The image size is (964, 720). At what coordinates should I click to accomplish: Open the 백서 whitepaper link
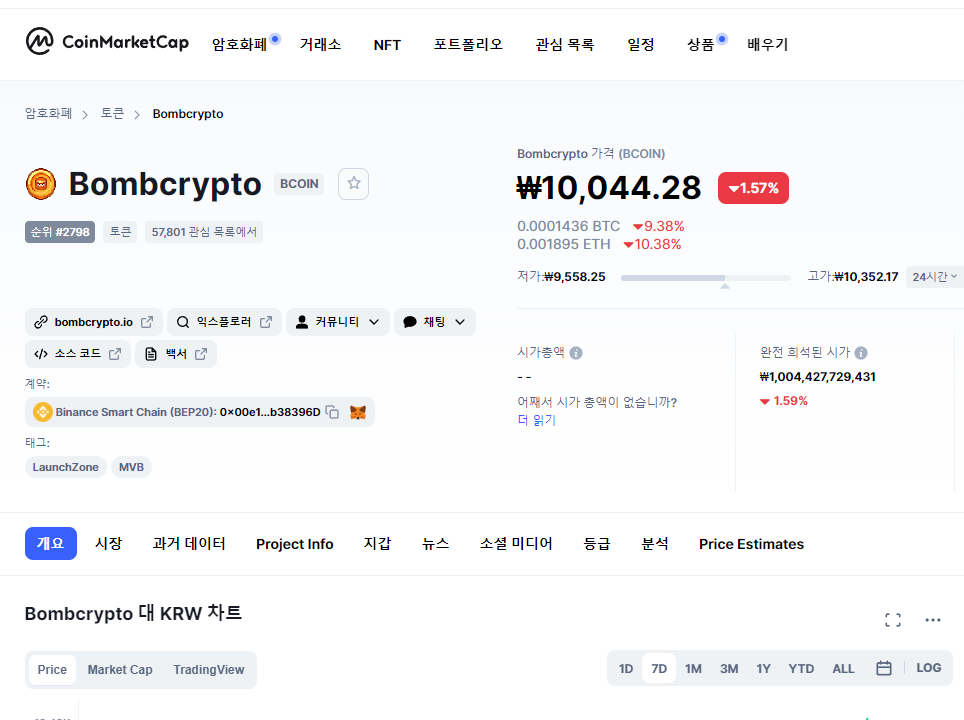pos(176,354)
